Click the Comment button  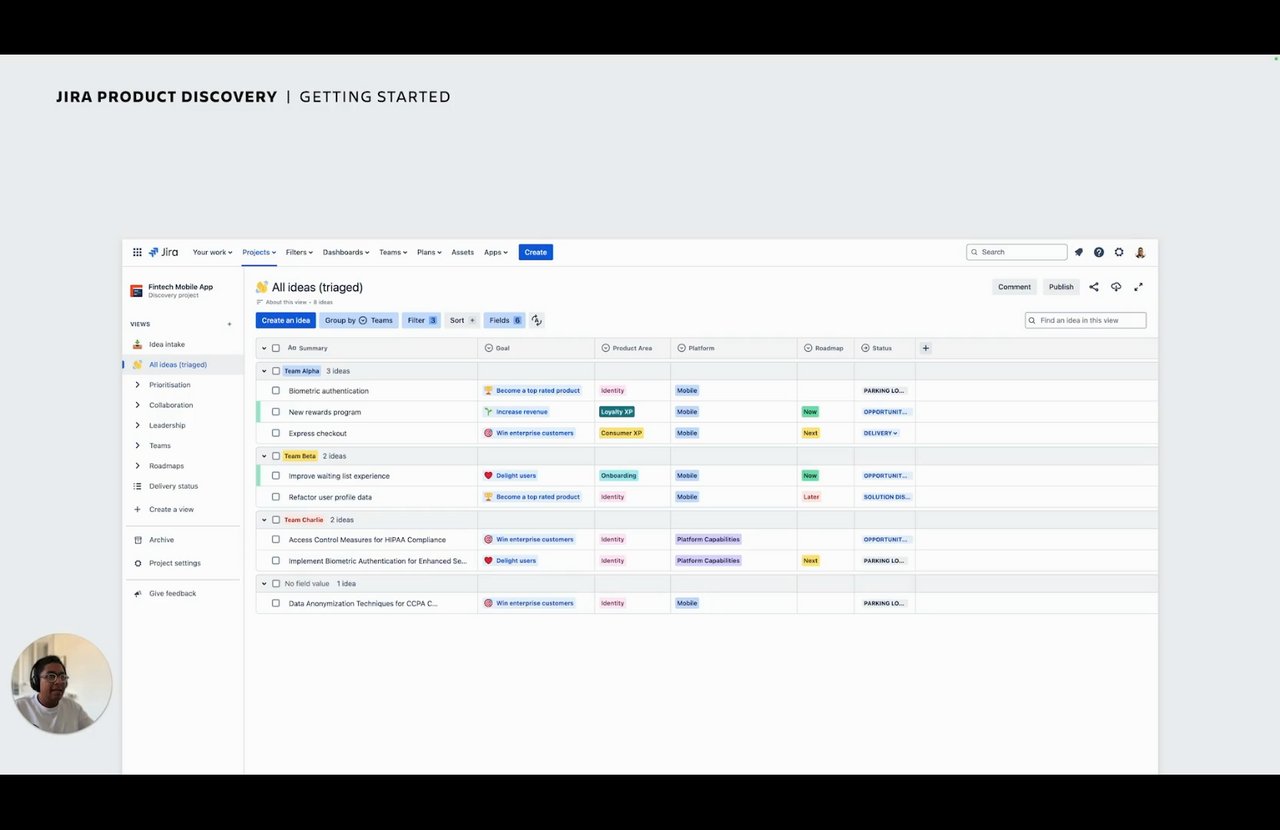pos(1014,287)
